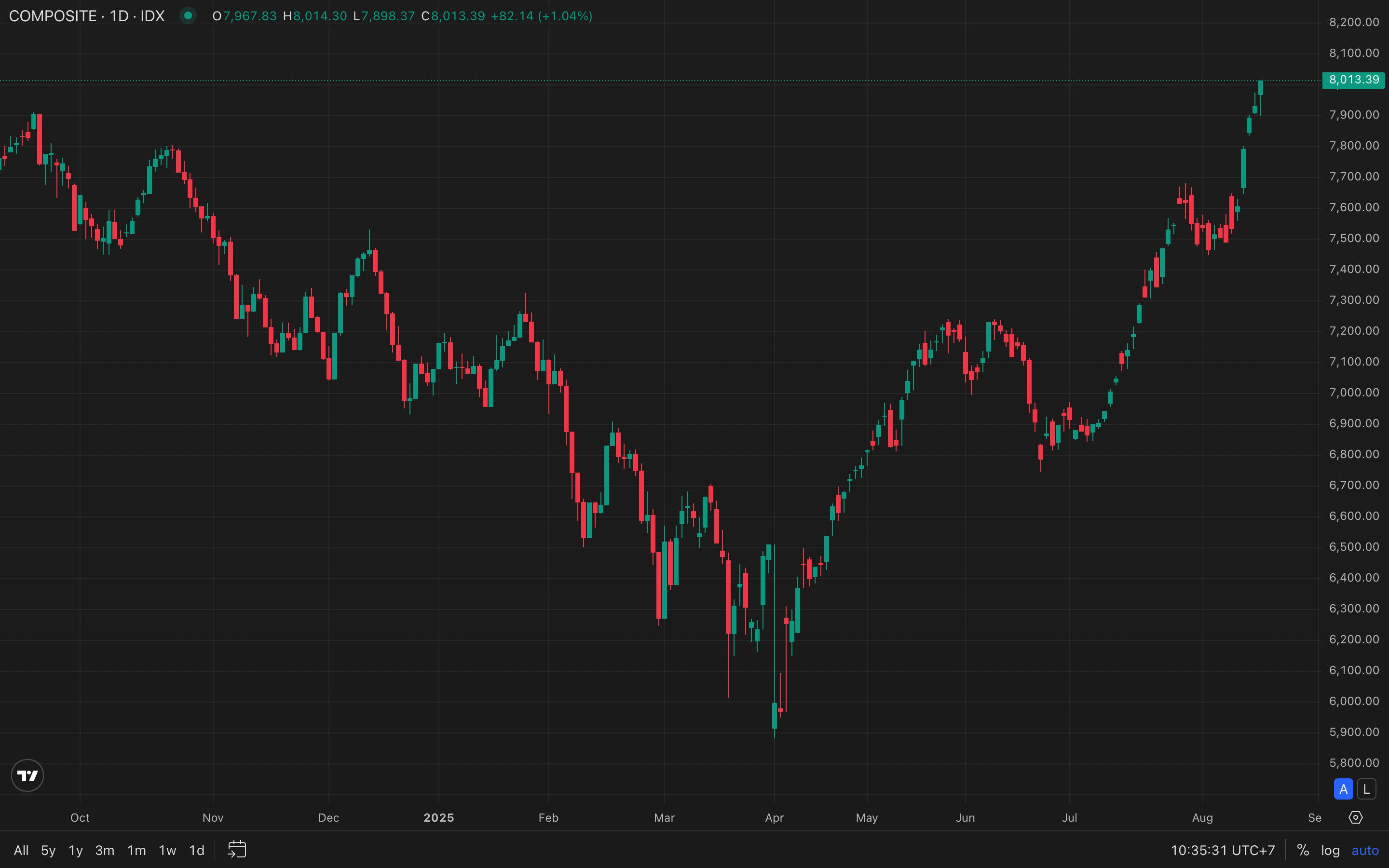Select the 1y time range
Viewport: 1389px width, 868px height.
[x=76, y=850]
